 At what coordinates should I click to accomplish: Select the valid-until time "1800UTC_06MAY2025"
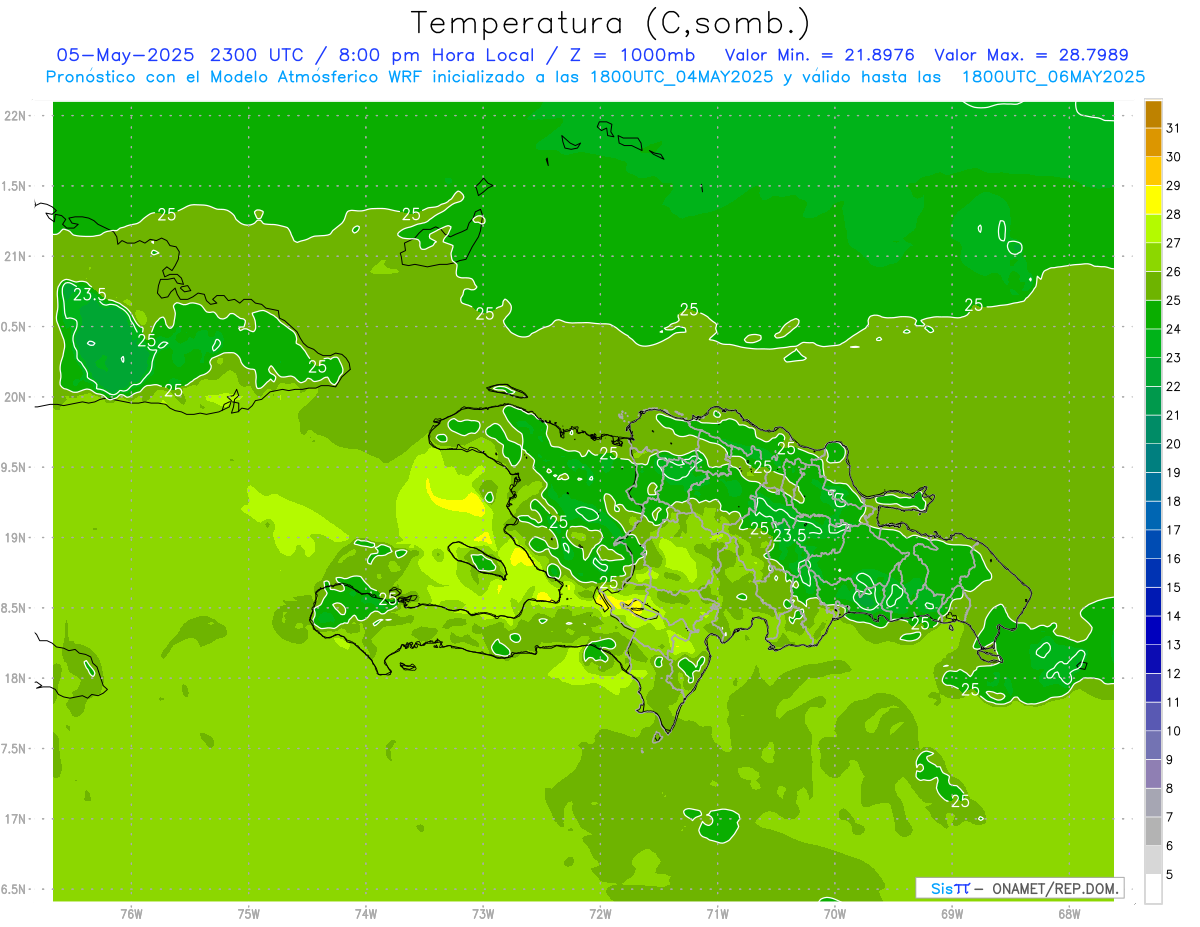point(1053,77)
